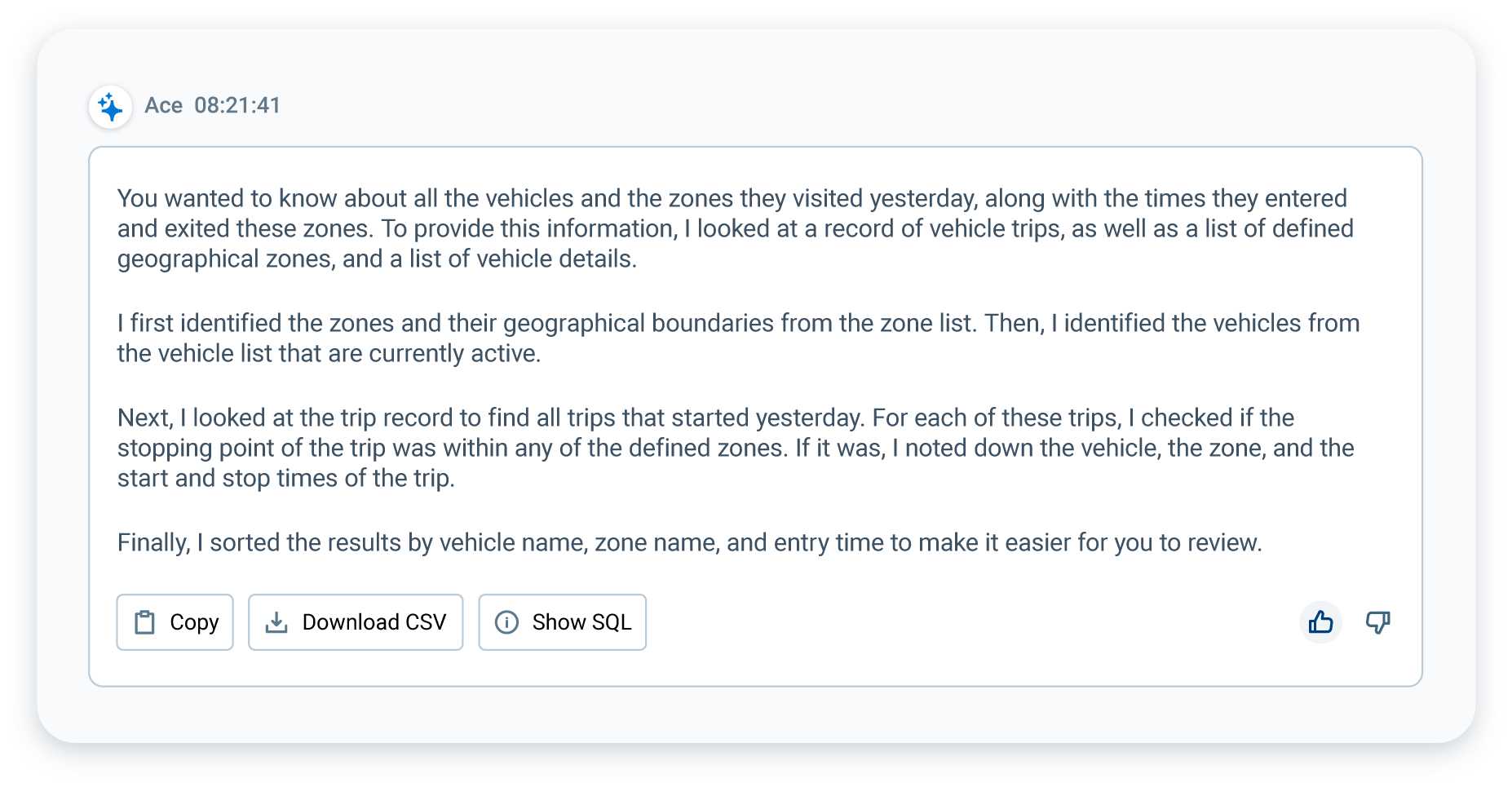Image resolution: width=1512 pixels, height=787 pixels.
Task: Click the thumbs-down icon on the message
Action: coord(1378,621)
